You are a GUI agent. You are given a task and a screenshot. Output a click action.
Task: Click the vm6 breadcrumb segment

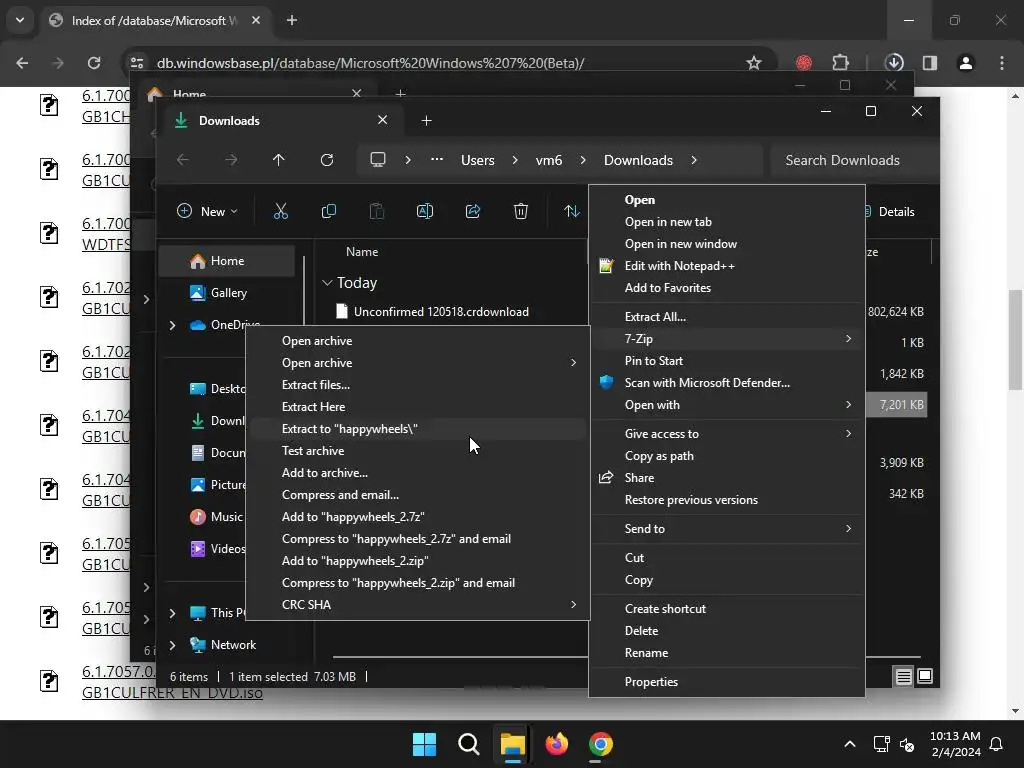point(549,160)
